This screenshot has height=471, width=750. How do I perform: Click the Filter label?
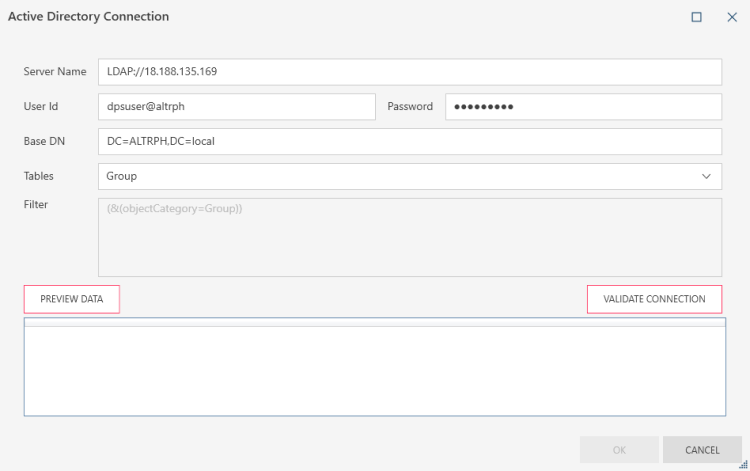[36, 205]
